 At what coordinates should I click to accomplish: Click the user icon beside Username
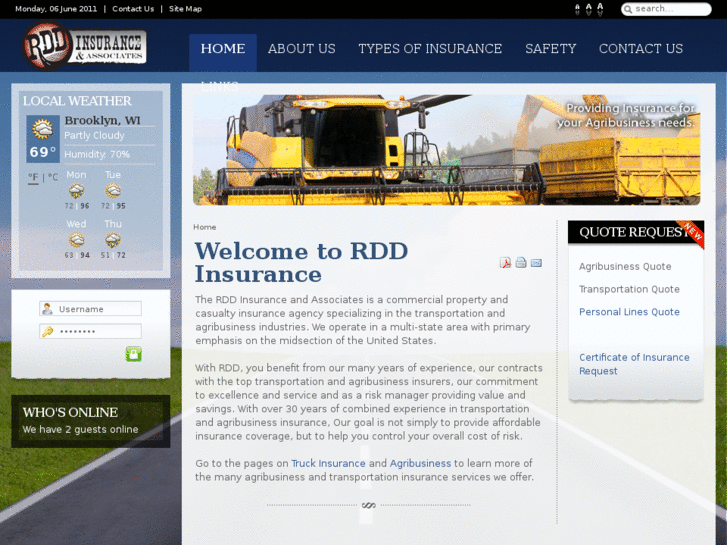[x=47, y=309]
